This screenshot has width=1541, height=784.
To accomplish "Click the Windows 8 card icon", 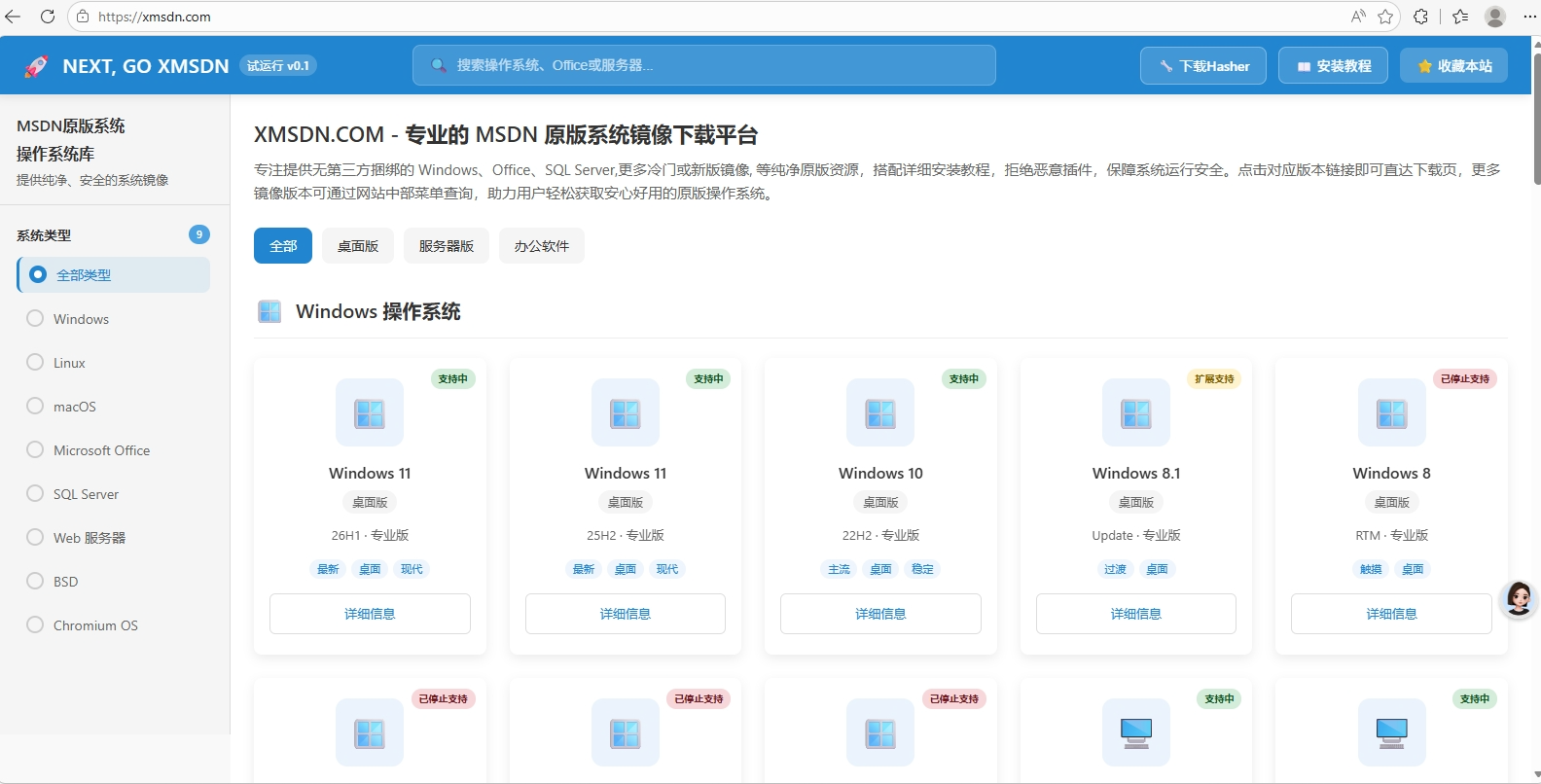I will [1392, 412].
